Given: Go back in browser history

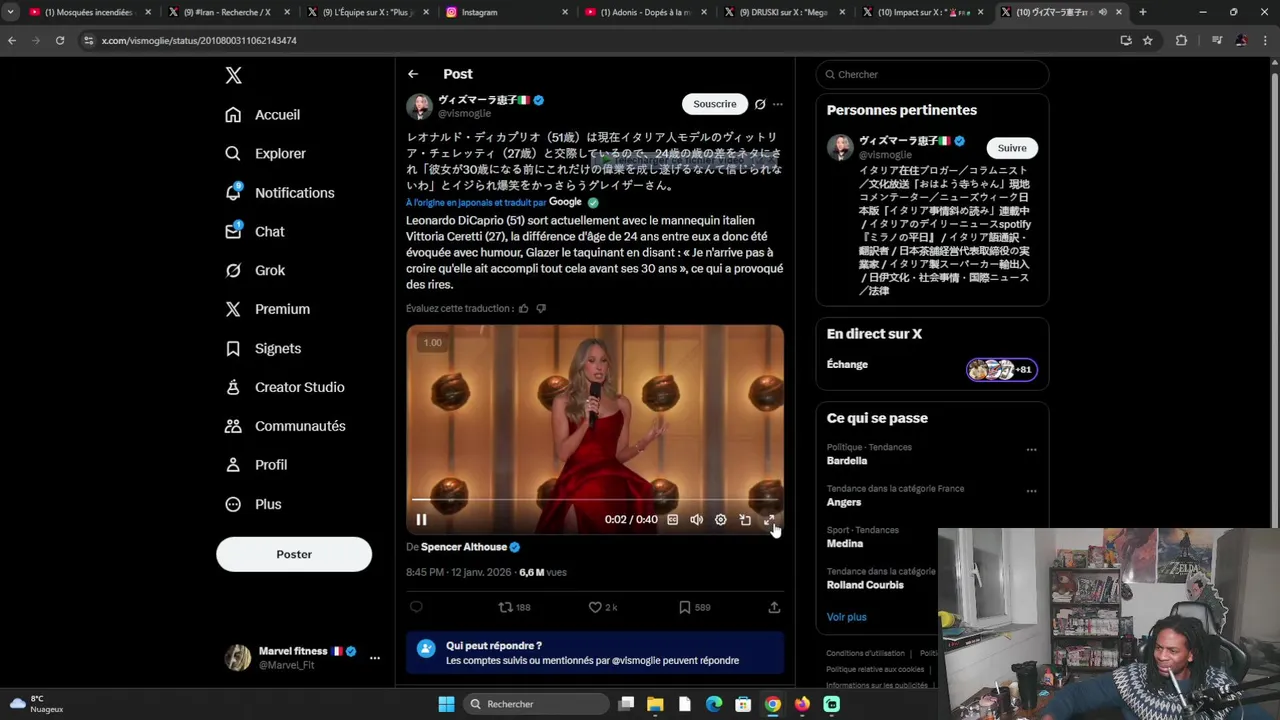Looking at the screenshot, I should click(12, 40).
